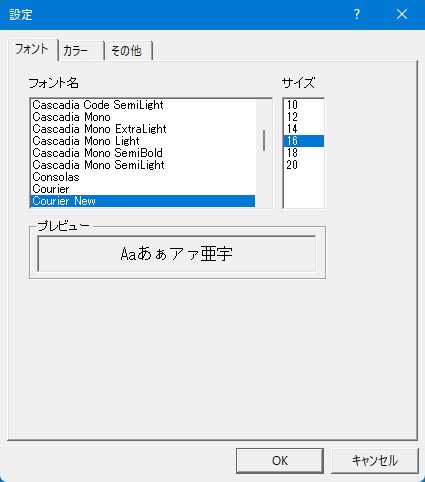
Task: Set font size to 10
Action: [x=303, y=105]
